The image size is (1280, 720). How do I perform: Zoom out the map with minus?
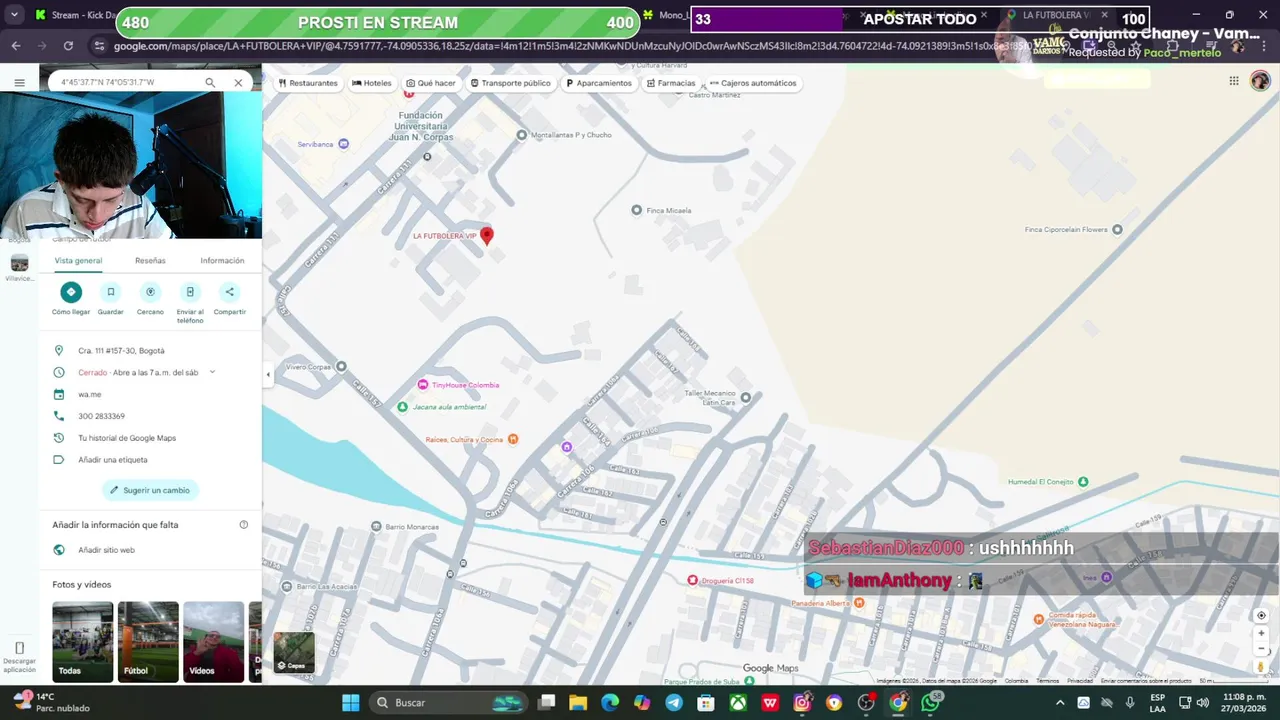1261,649
